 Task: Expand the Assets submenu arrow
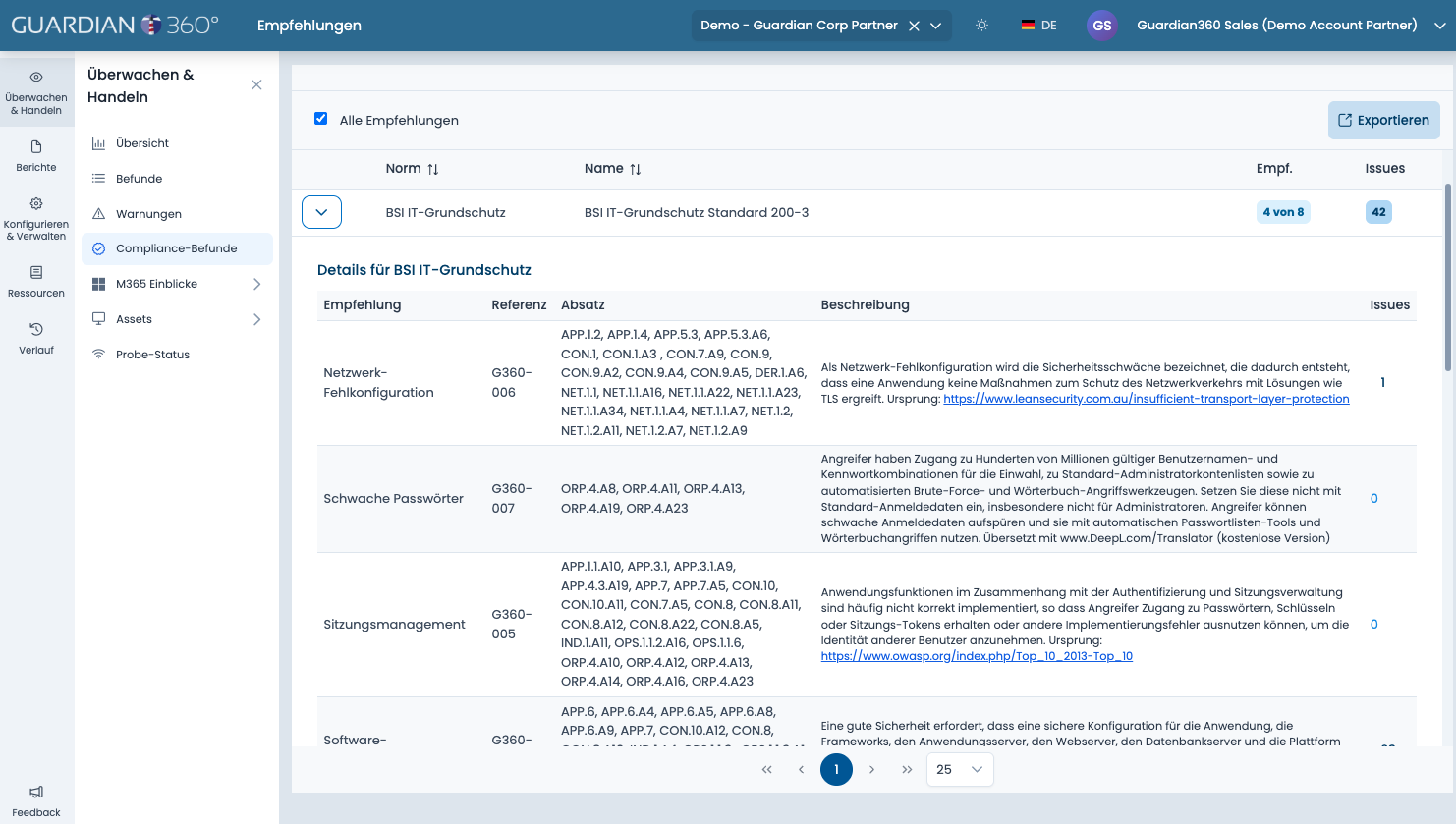[256, 319]
